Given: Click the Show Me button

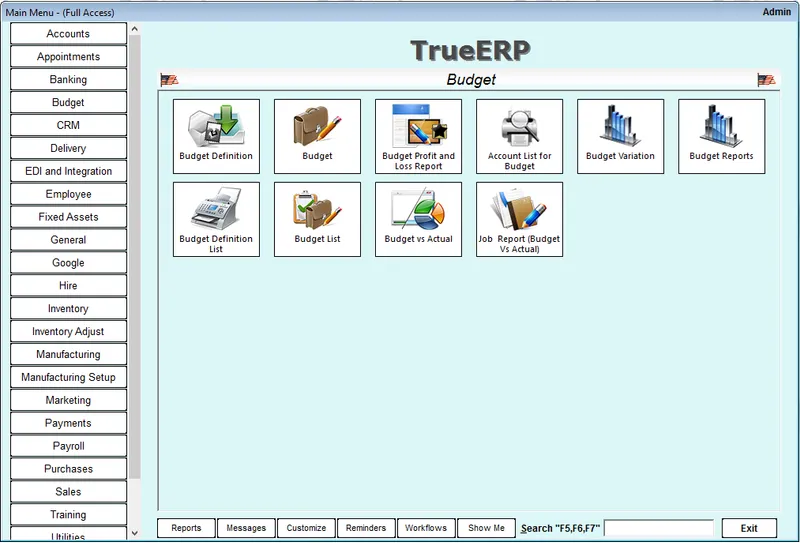Looking at the screenshot, I should pyautogui.click(x=486, y=528).
